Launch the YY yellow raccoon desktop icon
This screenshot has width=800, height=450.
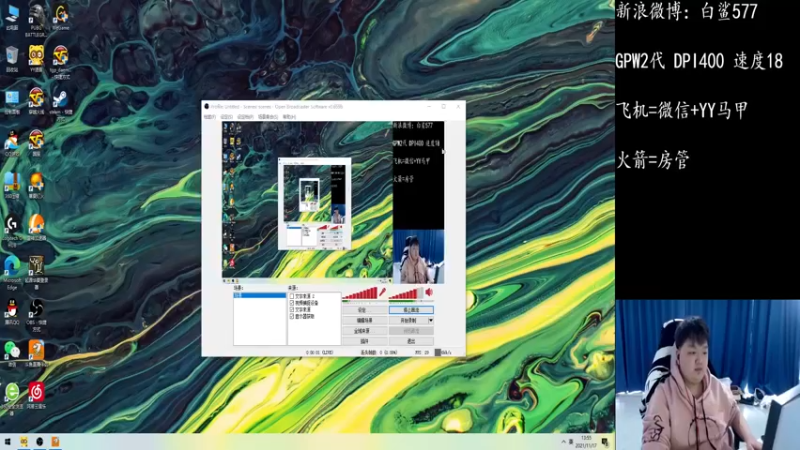tap(36, 58)
